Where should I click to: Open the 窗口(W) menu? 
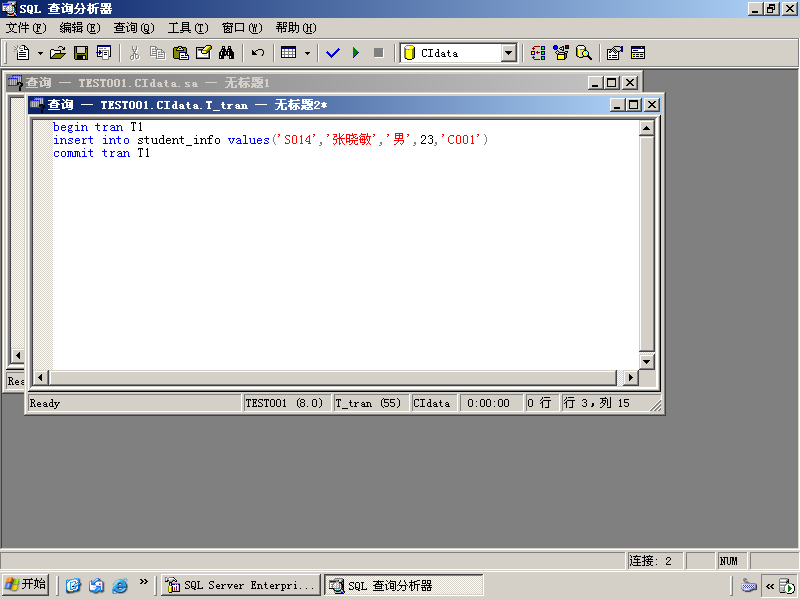tap(242, 28)
